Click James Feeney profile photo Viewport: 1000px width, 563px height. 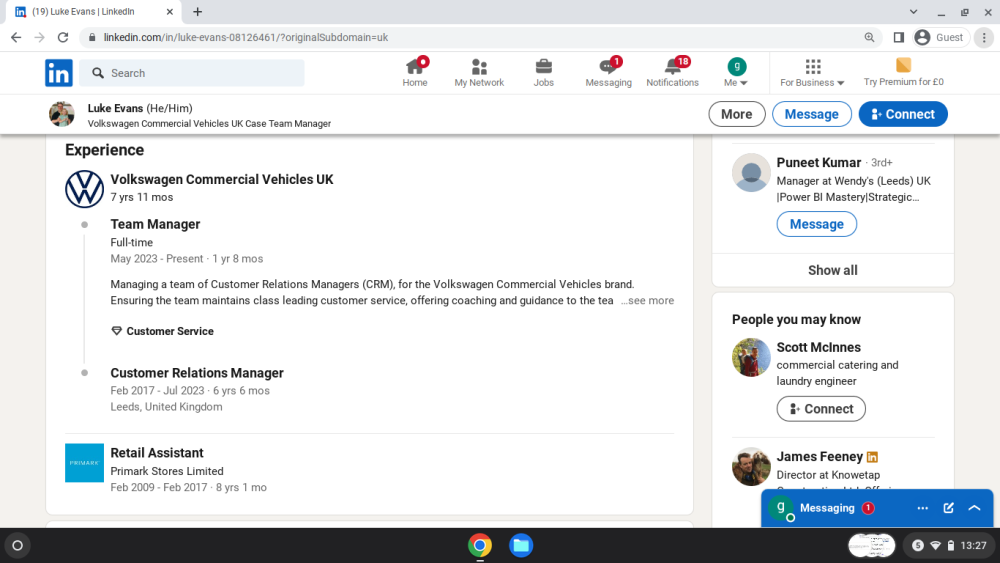pos(751,467)
